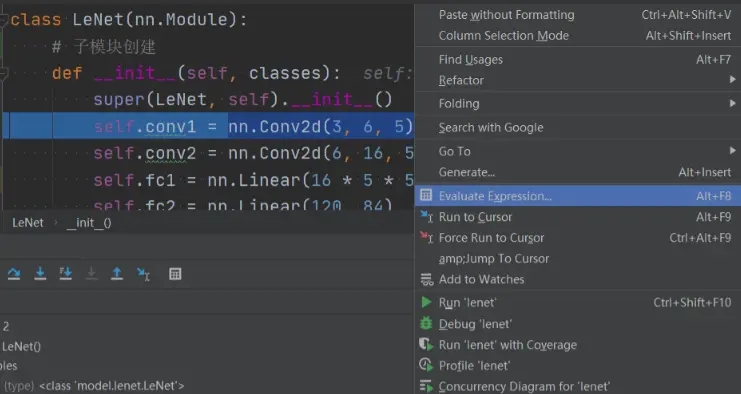The width and height of the screenshot is (741, 394).
Task: Expand Go To submenu arrow
Action: [732, 151]
